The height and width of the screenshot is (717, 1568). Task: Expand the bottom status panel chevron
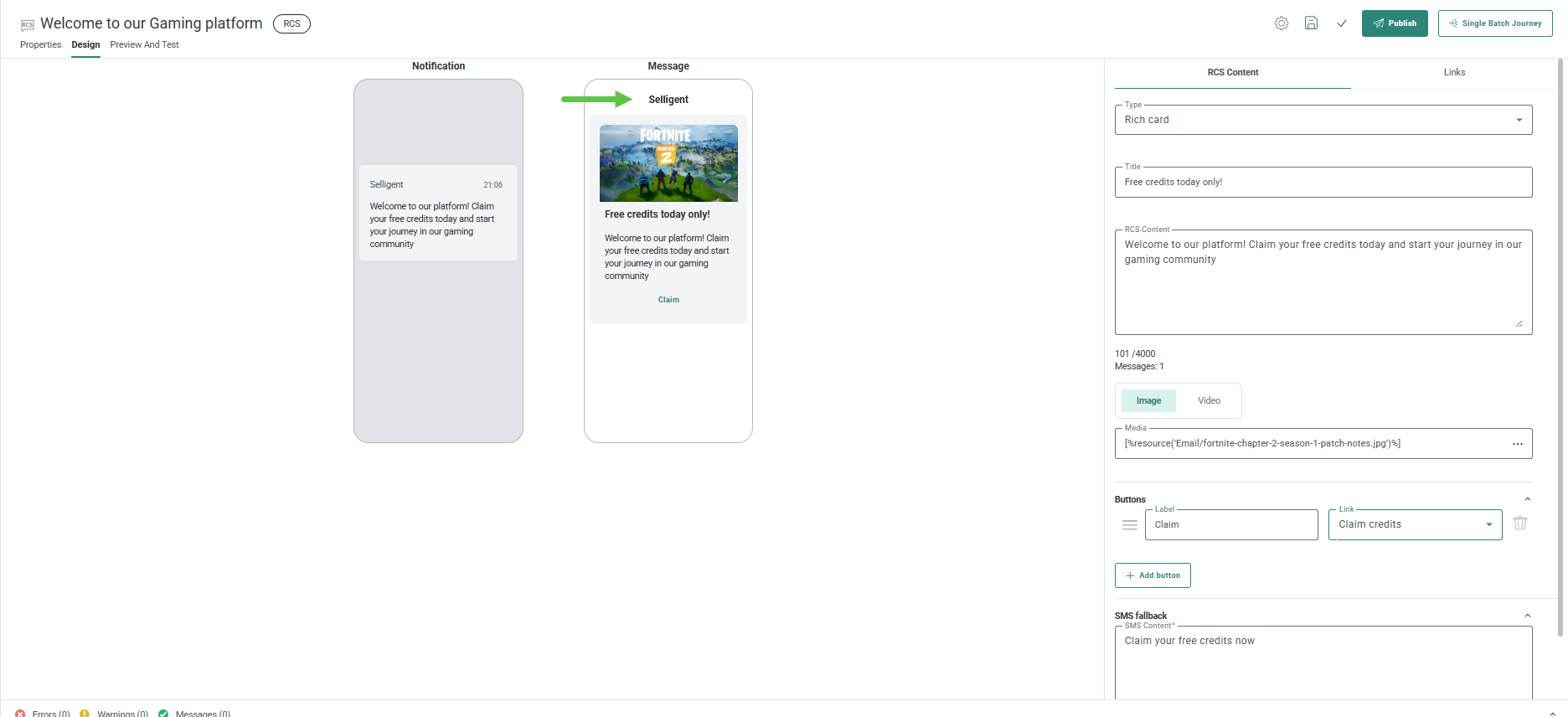(1552, 713)
